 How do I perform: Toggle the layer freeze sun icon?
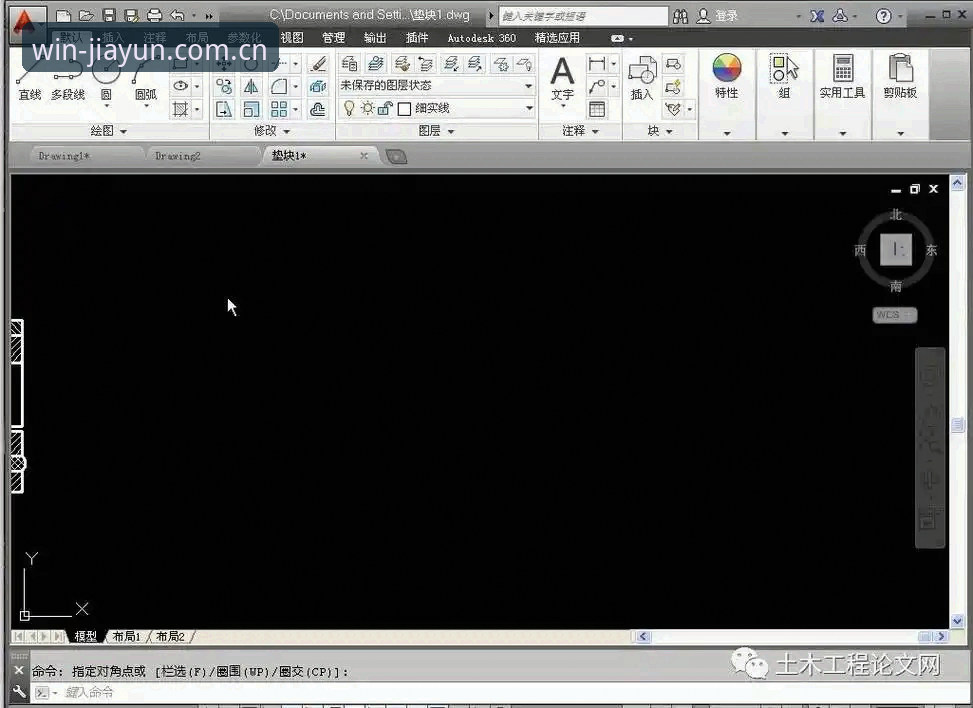tap(367, 109)
